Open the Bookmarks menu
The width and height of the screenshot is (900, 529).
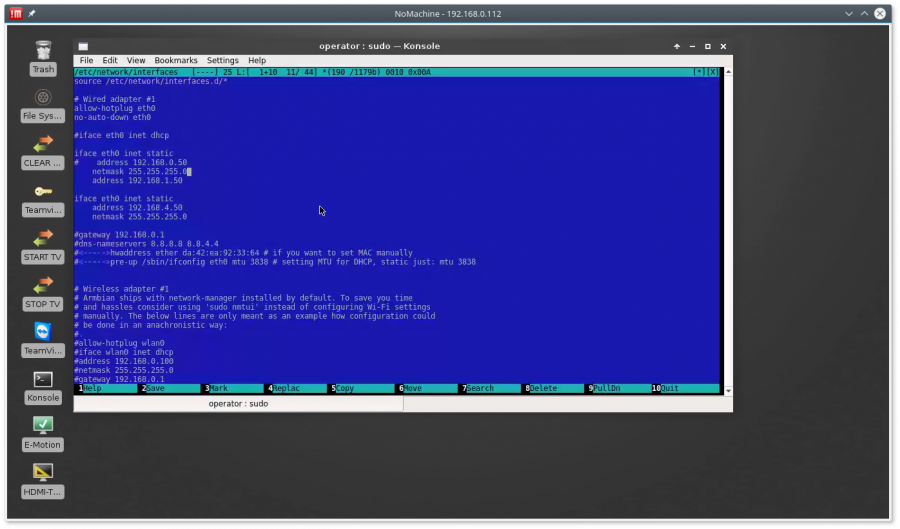[176, 60]
